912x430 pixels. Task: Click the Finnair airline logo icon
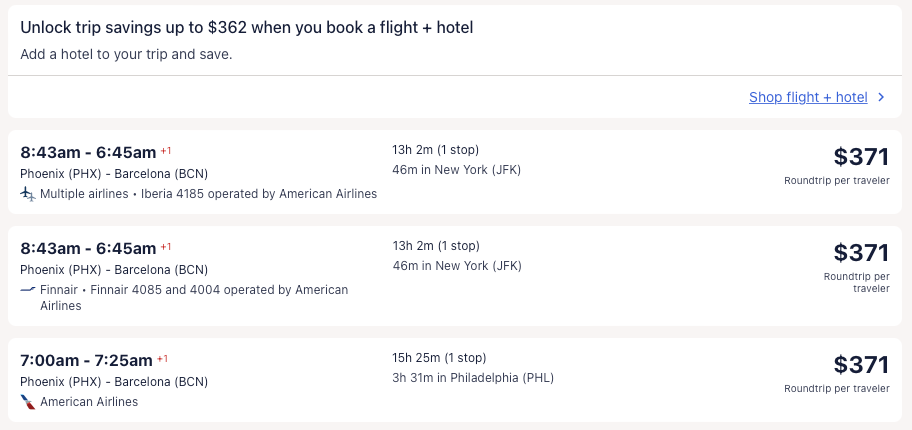coord(27,290)
